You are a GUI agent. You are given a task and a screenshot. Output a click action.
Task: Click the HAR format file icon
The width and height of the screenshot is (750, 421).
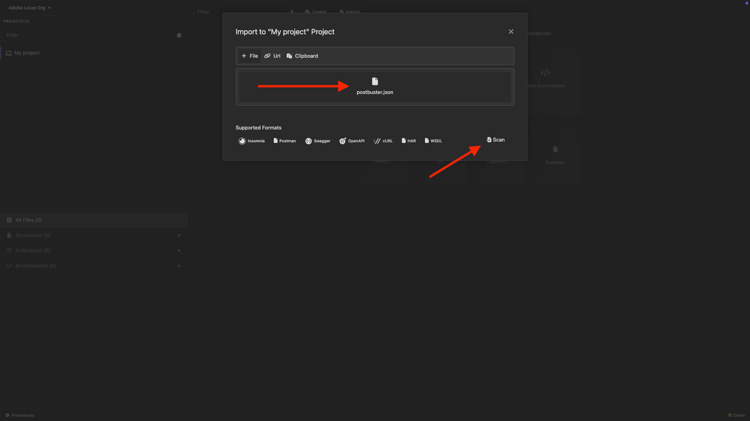(x=404, y=141)
